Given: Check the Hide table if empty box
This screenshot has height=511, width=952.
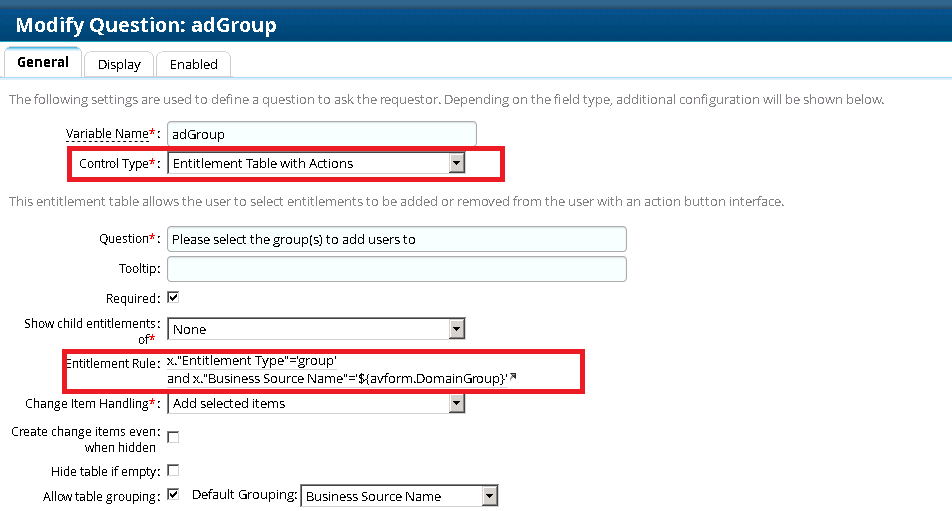Looking at the screenshot, I should point(173,470).
